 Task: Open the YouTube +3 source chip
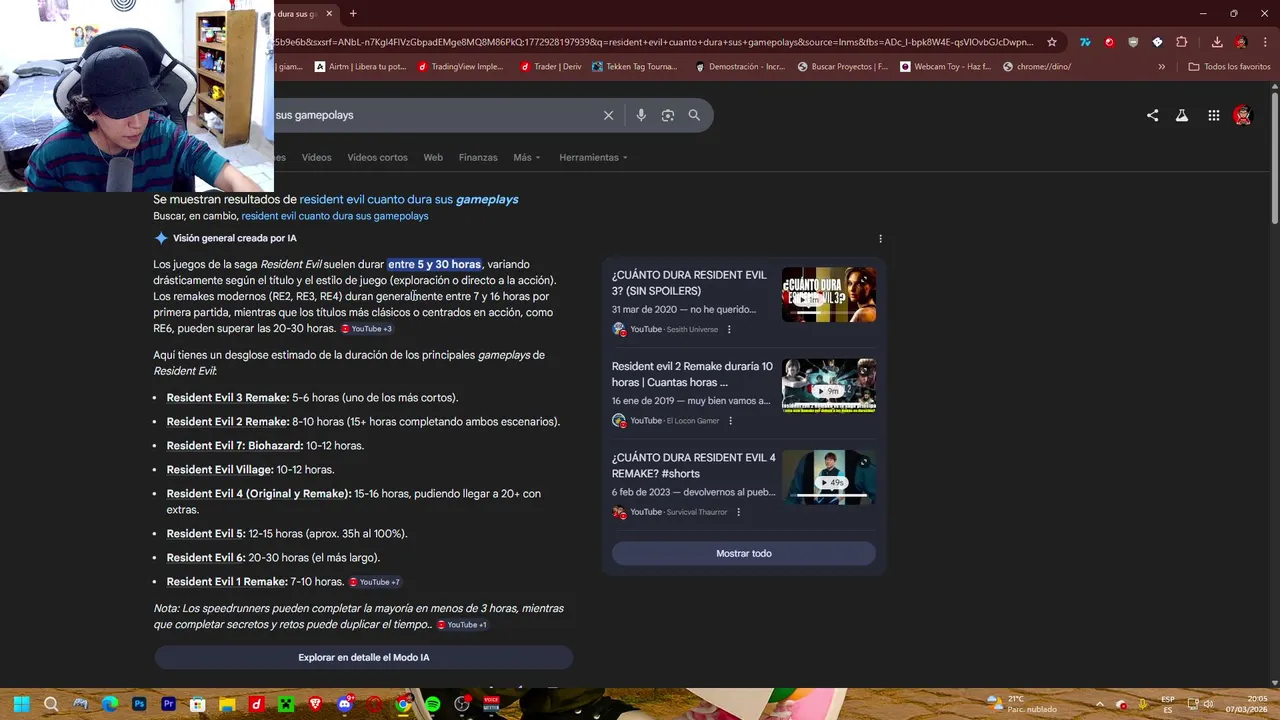(x=367, y=329)
